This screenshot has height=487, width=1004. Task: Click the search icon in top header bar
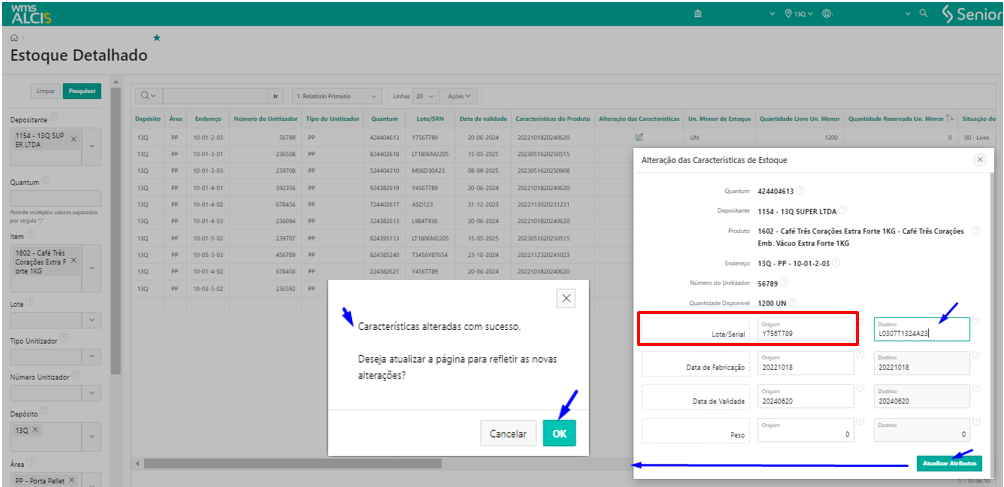(908, 14)
